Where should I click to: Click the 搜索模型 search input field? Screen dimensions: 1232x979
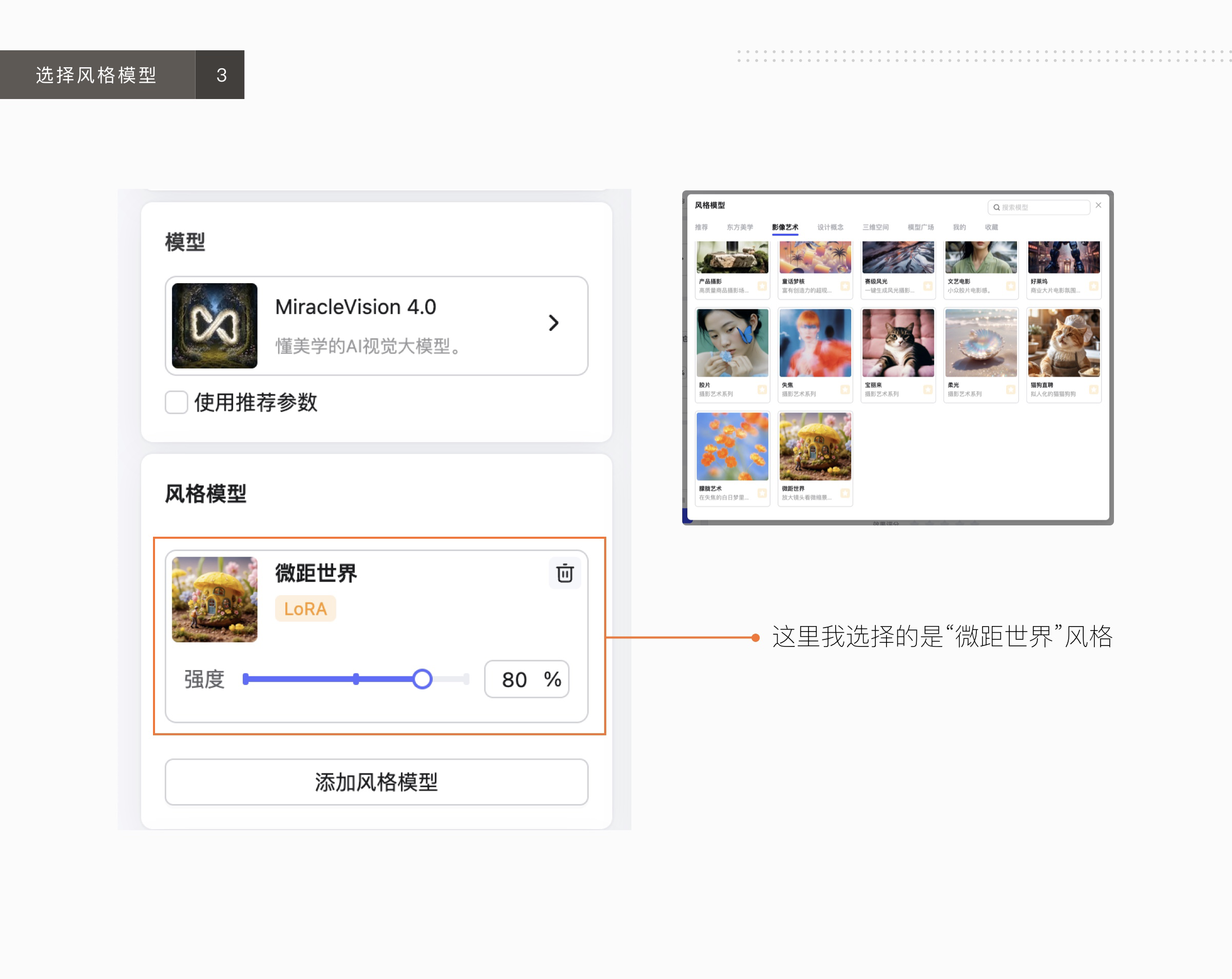(1040, 207)
